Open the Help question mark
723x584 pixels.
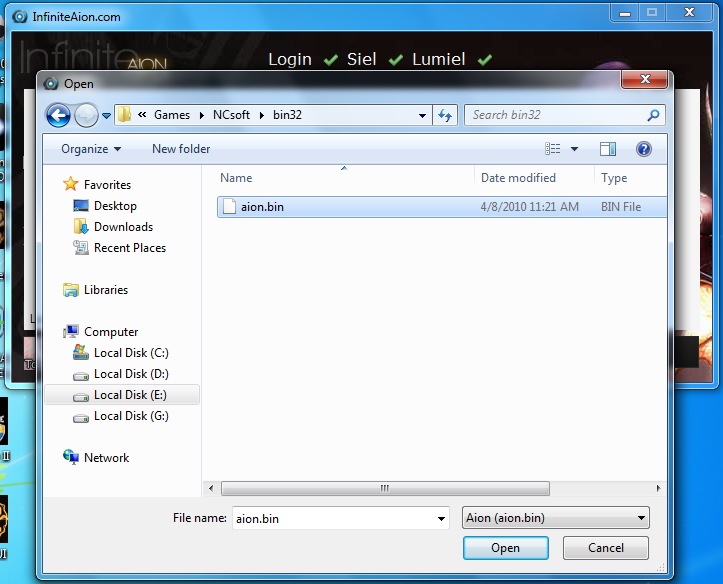pyautogui.click(x=643, y=149)
